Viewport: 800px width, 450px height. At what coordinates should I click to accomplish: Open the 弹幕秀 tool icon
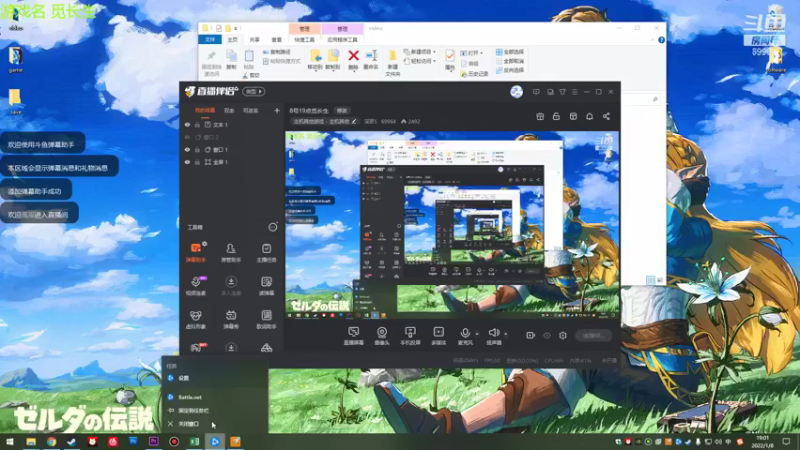click(x=231, y=319)
